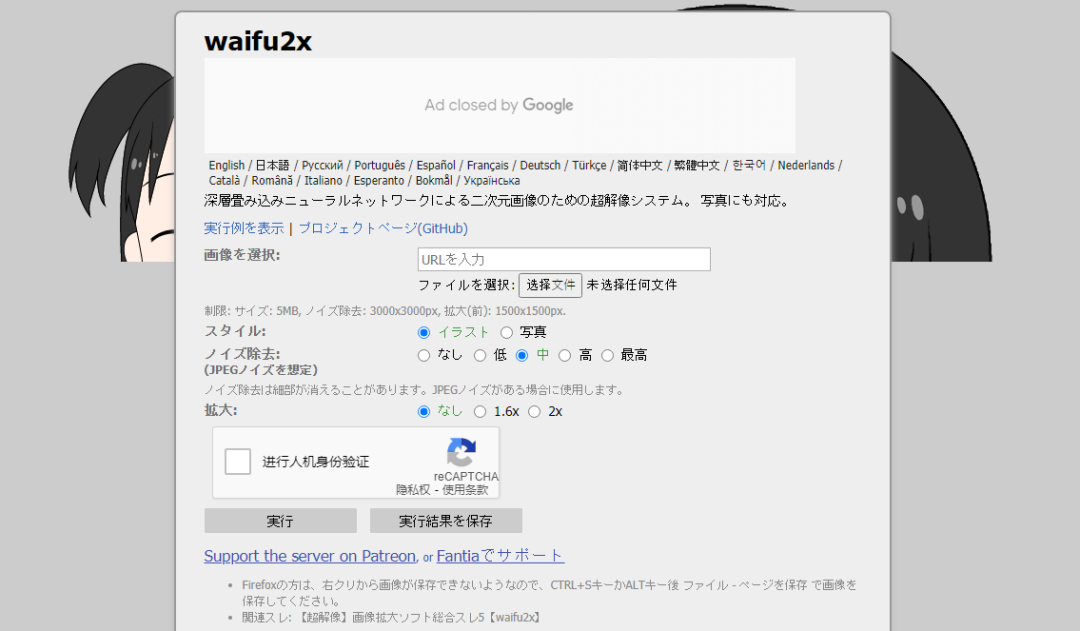Switch language to Bokmål
Image resolution: width=1080 pixels, height=631 pixels.
(x=434, y=180)
